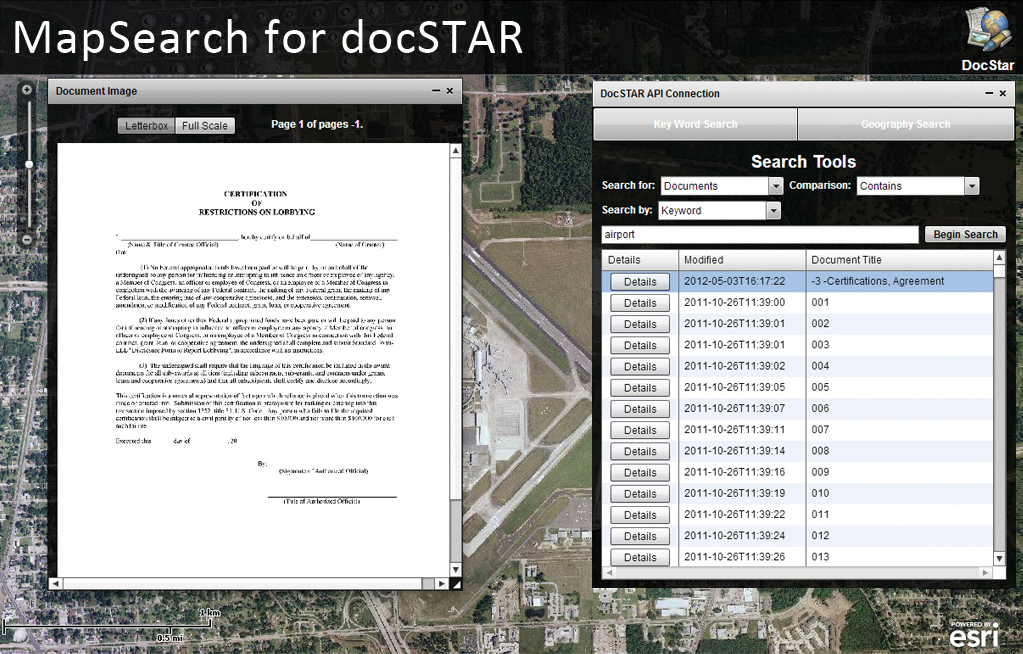Open Details for document 005
The width and height of the screenshot is (1023, 654).
tap(640, 388)
